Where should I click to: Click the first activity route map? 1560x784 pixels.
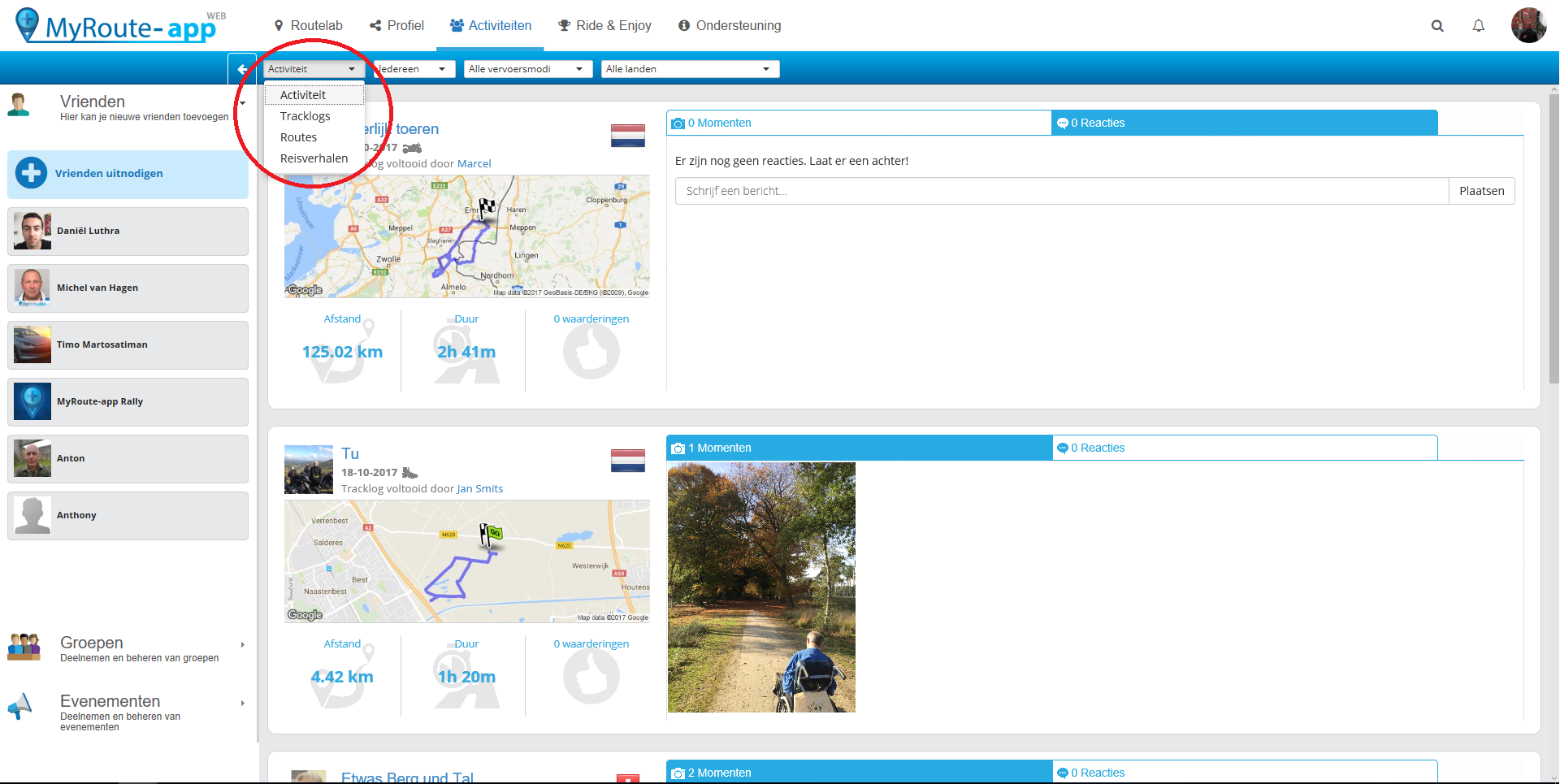tap(467, 236)
